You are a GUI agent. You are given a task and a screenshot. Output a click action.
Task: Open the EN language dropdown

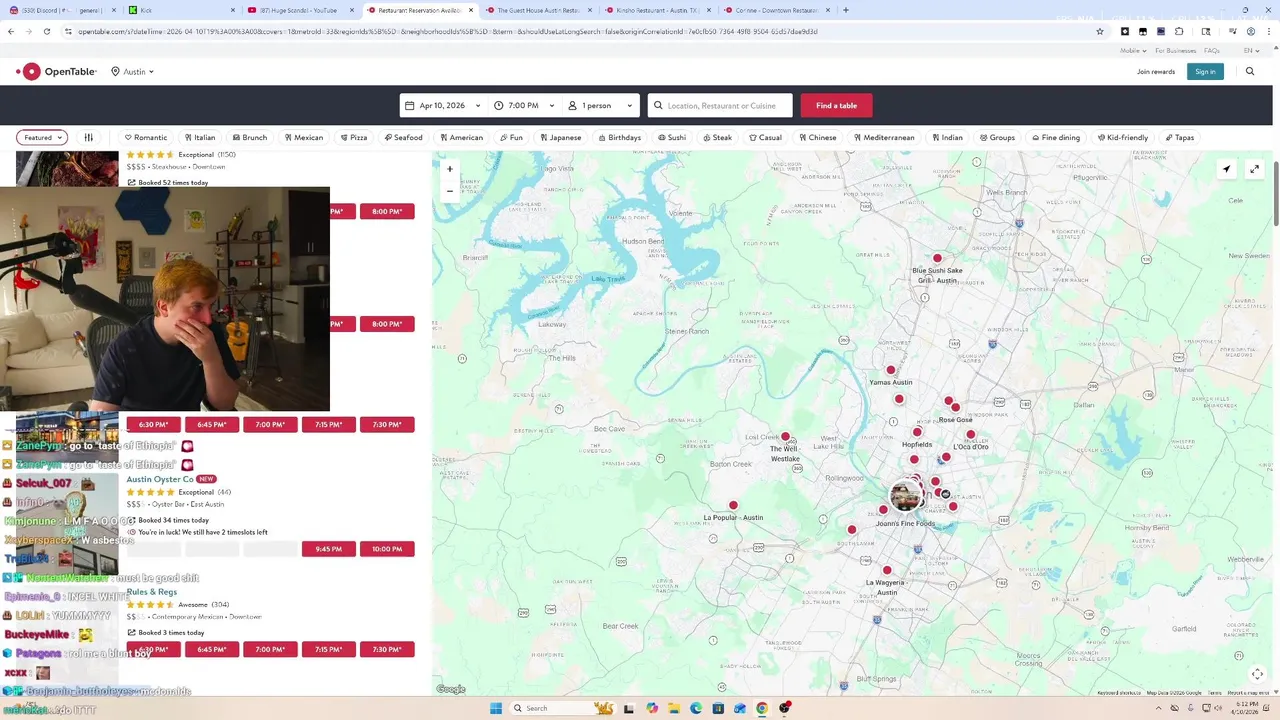pos(1250,50)
